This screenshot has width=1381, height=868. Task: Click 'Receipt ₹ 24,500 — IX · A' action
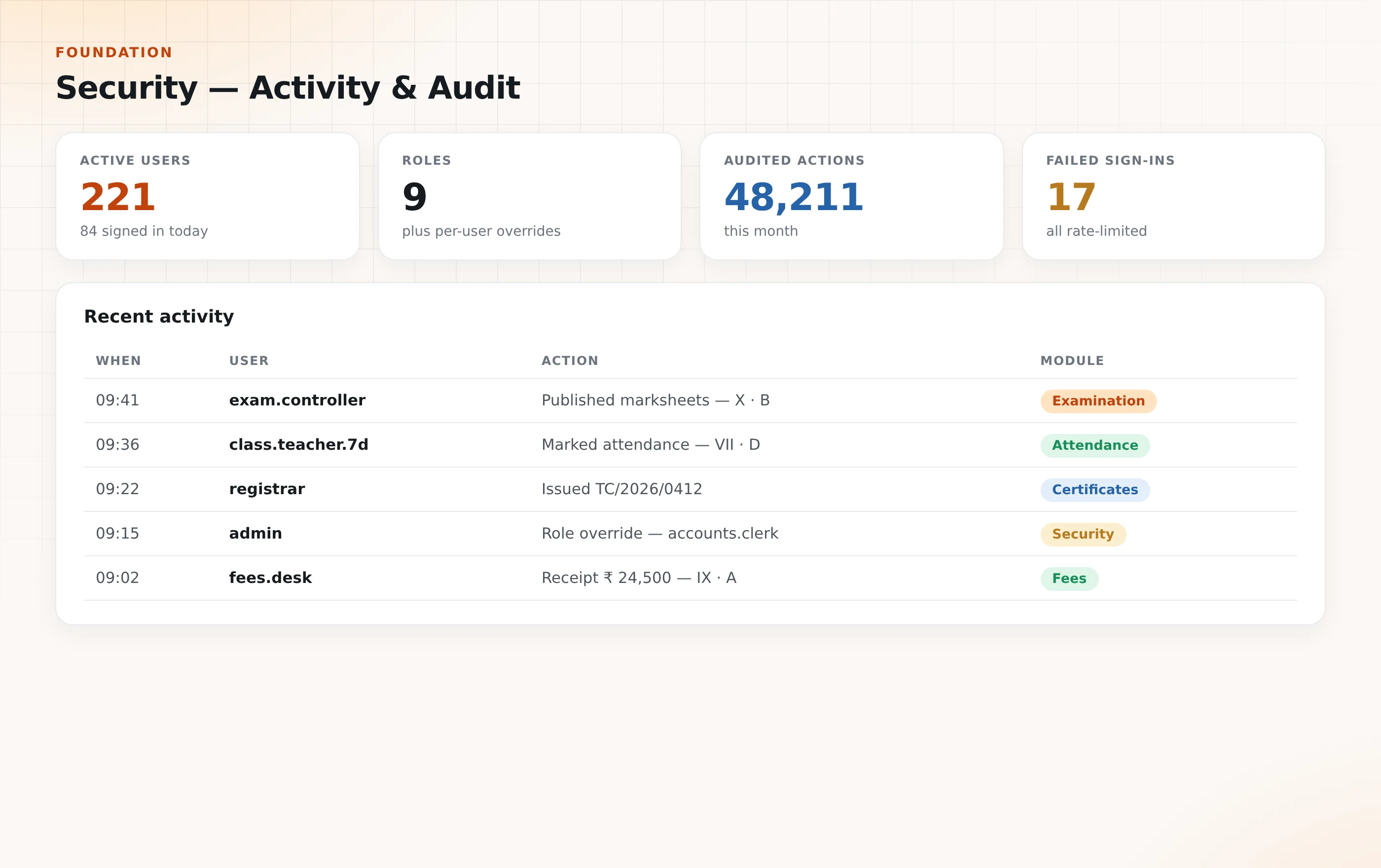pyautogui.click(x=639, y=578)
